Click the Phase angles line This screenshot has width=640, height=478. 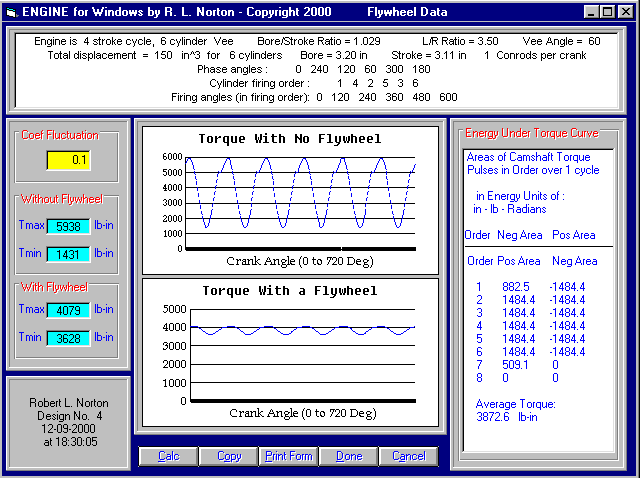[x=314, y=69]
